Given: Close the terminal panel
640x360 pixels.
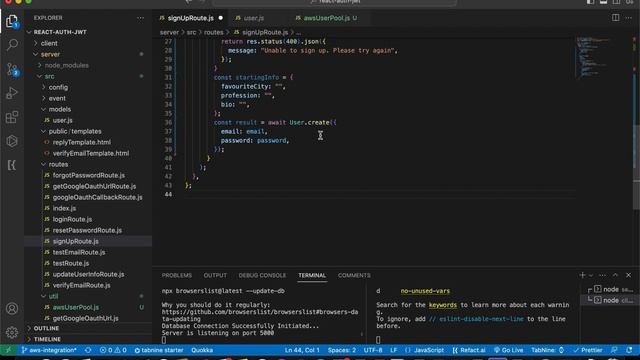Looking at the screenshot, I should [629, 275].
